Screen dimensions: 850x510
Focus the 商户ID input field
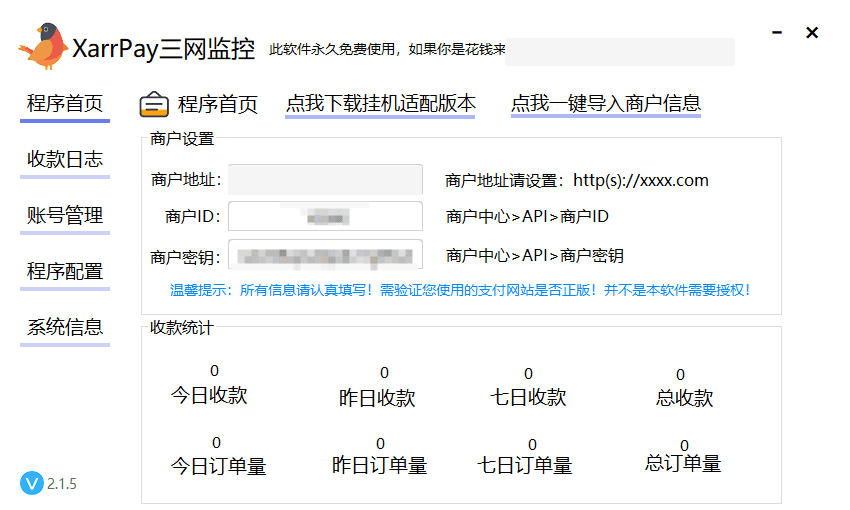(x=325, y=216)
